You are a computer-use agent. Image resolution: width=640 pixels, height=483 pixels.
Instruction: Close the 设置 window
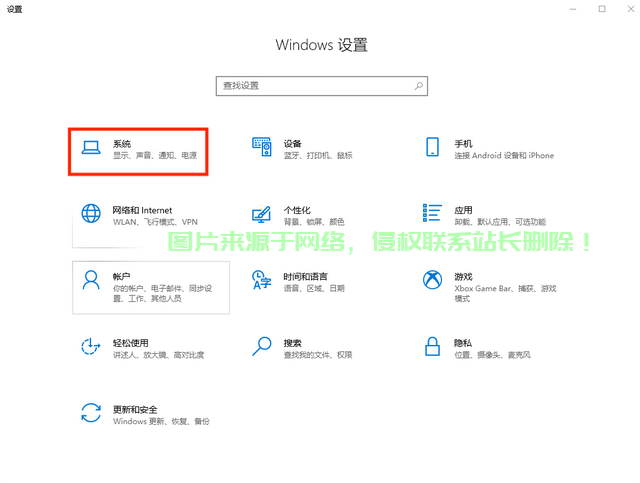631,9
